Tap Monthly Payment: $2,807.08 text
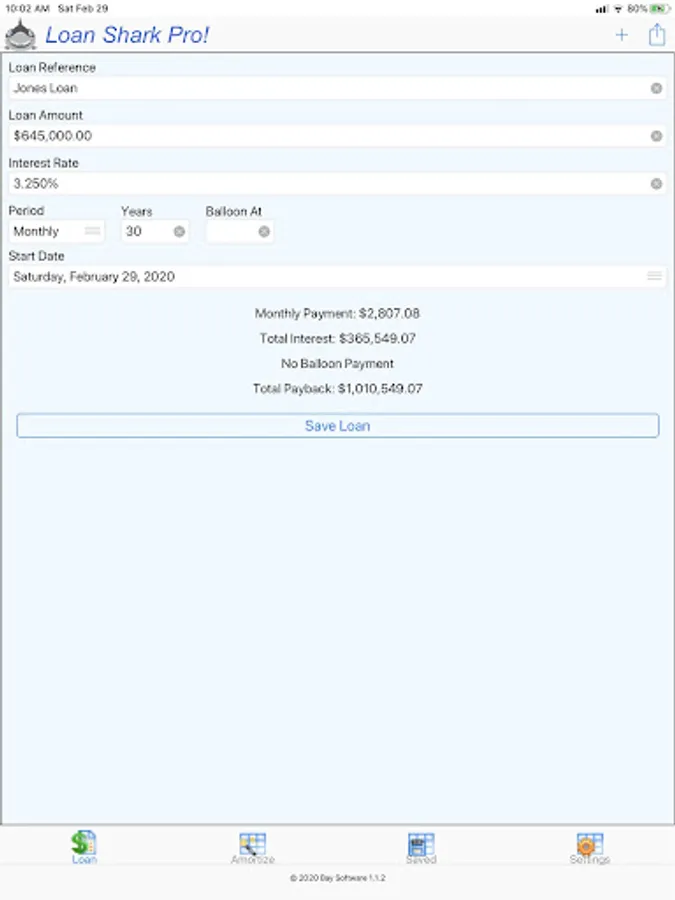 [338, 313]
